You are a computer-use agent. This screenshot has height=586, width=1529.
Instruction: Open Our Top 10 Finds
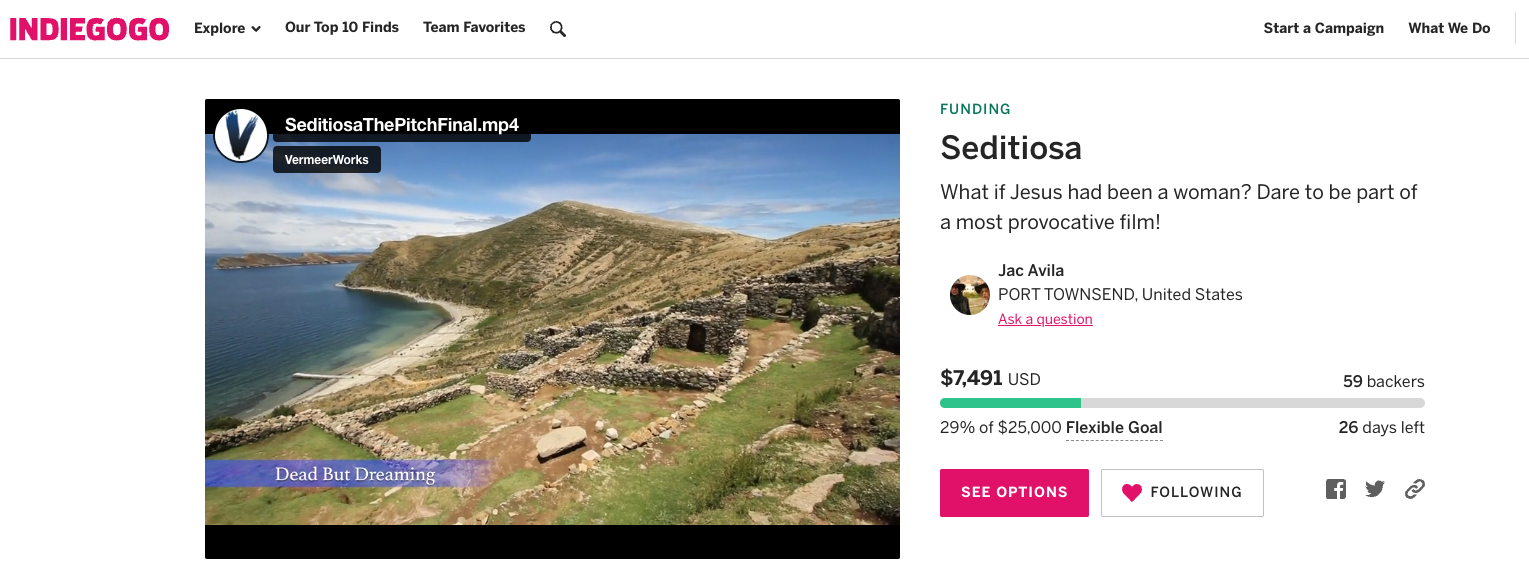click(342, 28)
